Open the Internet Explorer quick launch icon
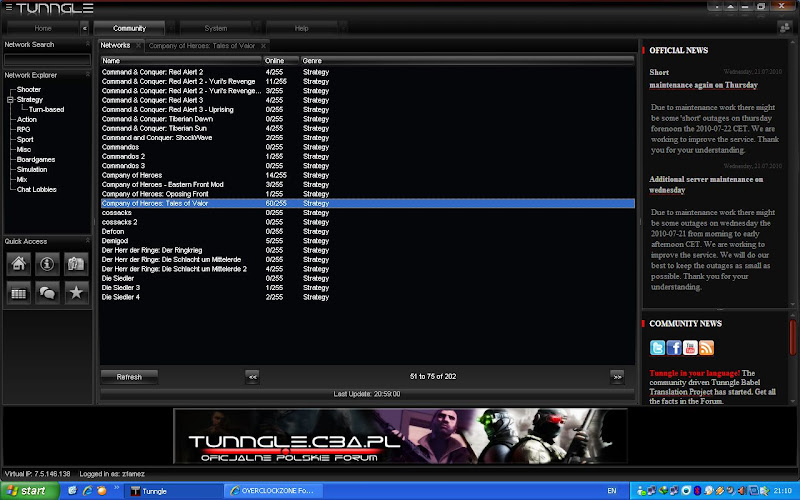This screenshot has width=800, height=500. point(87,490)
